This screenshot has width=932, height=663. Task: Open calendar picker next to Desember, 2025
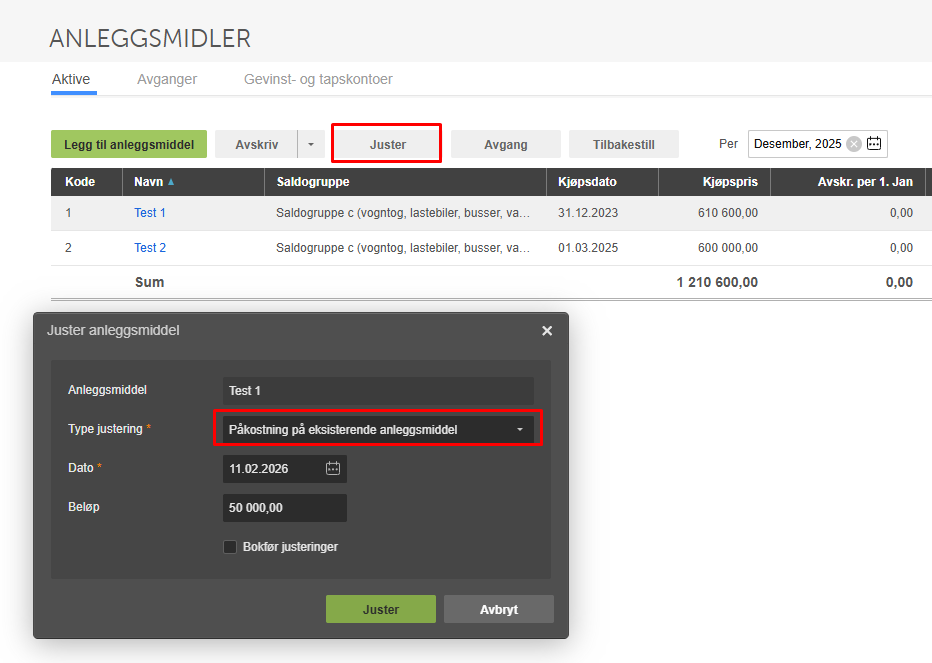(874, 143)
